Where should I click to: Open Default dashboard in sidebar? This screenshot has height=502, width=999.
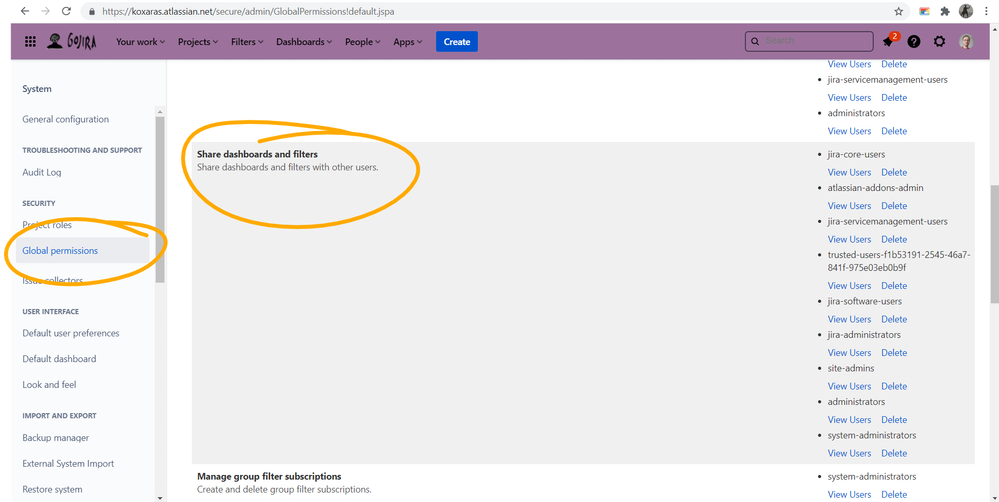coord(59,359)
